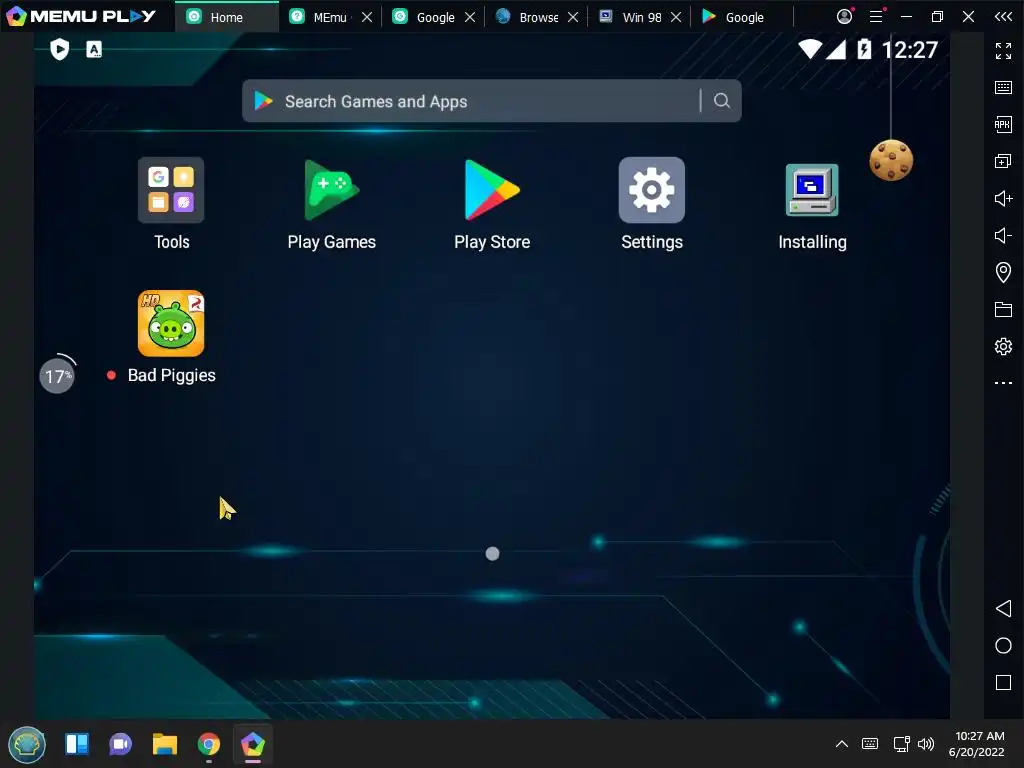Collapse sidebar with triple chevron
Viewport: 1024px width, 768px height.
(1003, 16)
